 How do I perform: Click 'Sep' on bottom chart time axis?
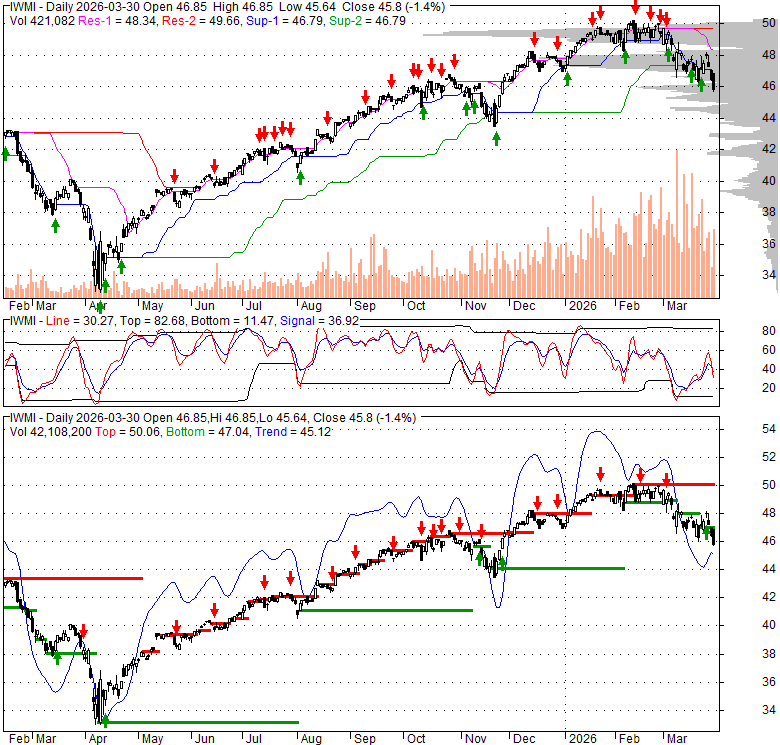tap(365, 739)
